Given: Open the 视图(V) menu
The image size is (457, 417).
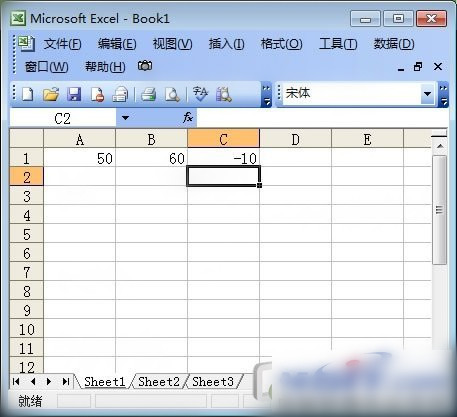Looking at the screenshot, I should [172, 44].
